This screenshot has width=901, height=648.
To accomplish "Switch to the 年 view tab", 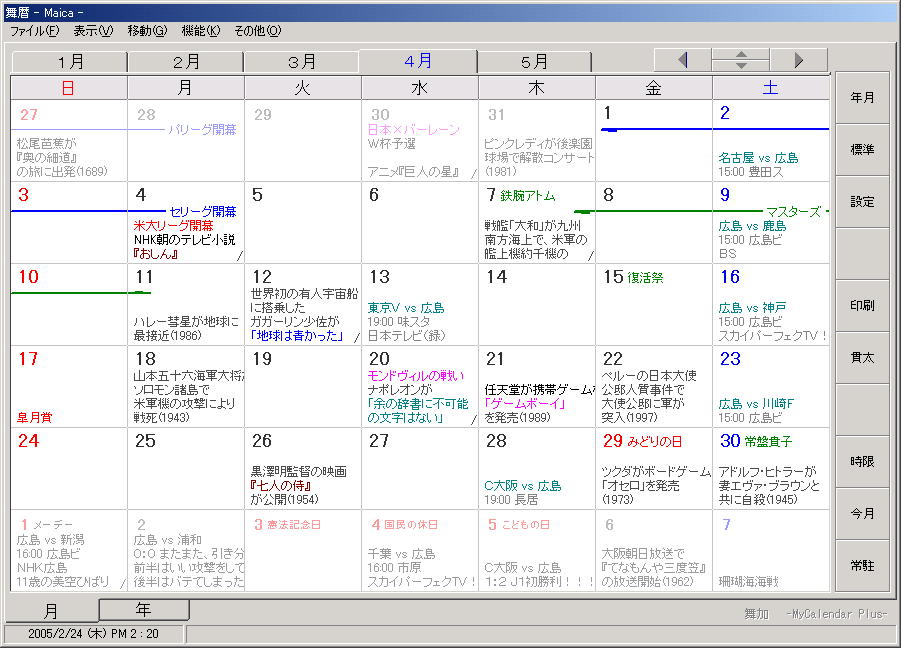I will (x=144, y=609).
